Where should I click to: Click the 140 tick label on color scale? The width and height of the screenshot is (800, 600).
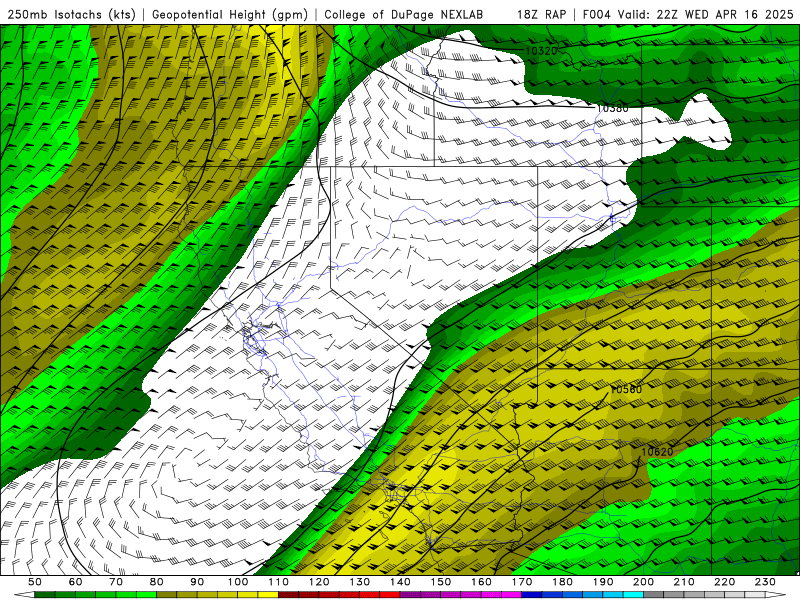click(x=400, y=582)
